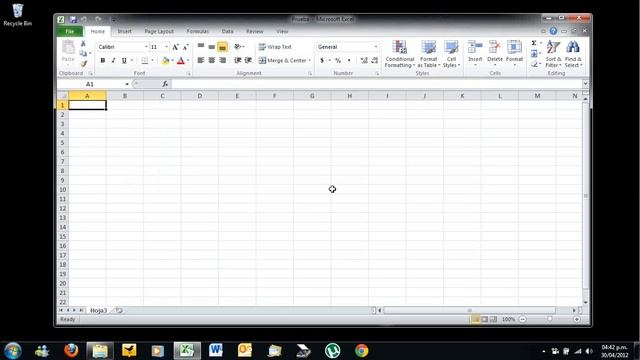This screenshot has width=640, height=360.
Task: Click Decrease Indent icon
Action: point(238,60)
